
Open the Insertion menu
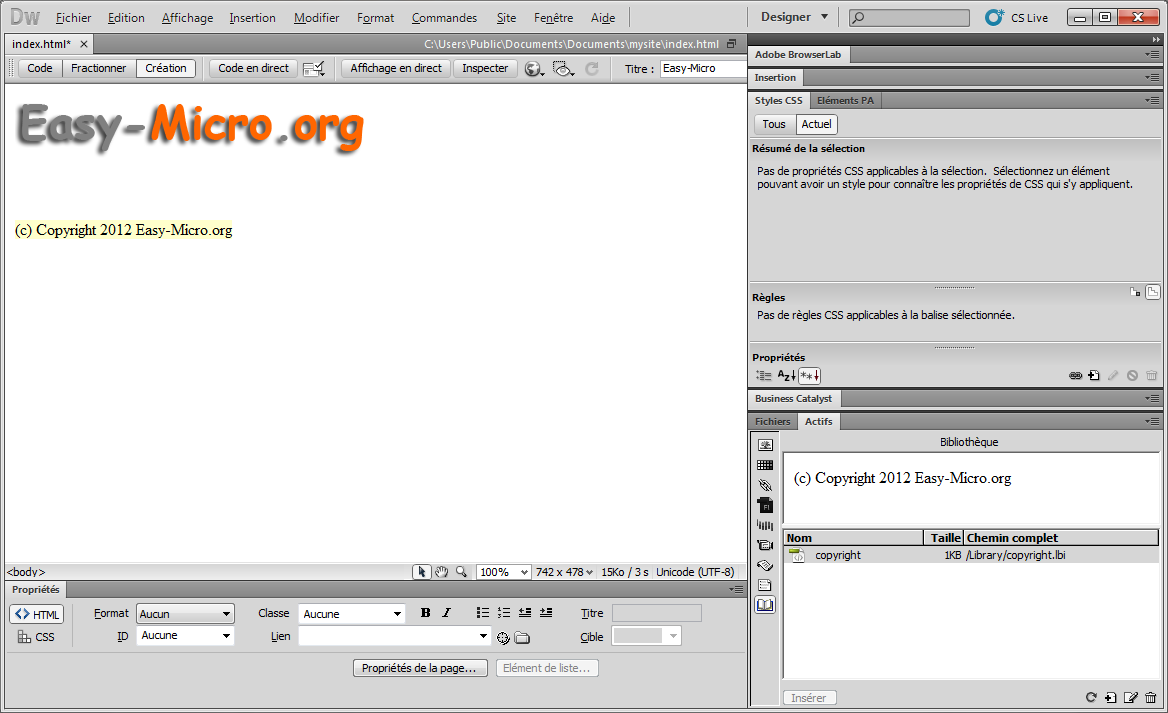[x=252, y=18]
